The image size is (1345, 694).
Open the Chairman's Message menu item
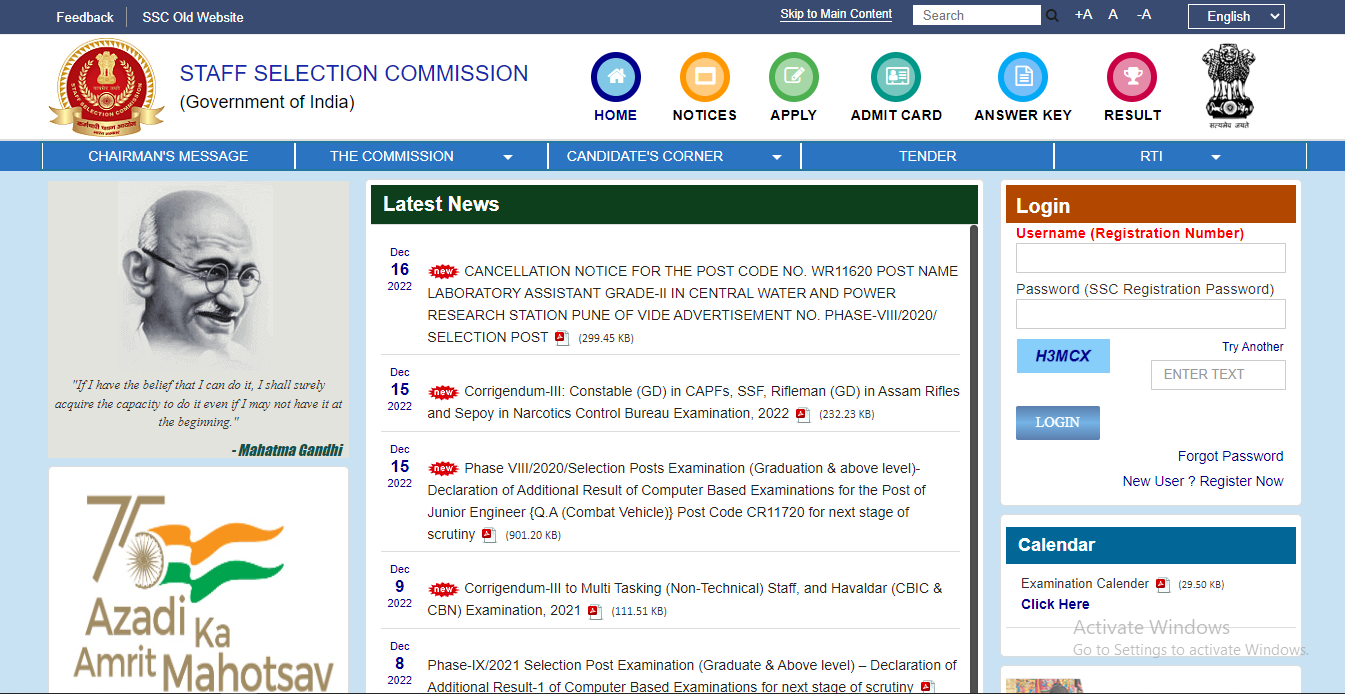tap(168, 156)
